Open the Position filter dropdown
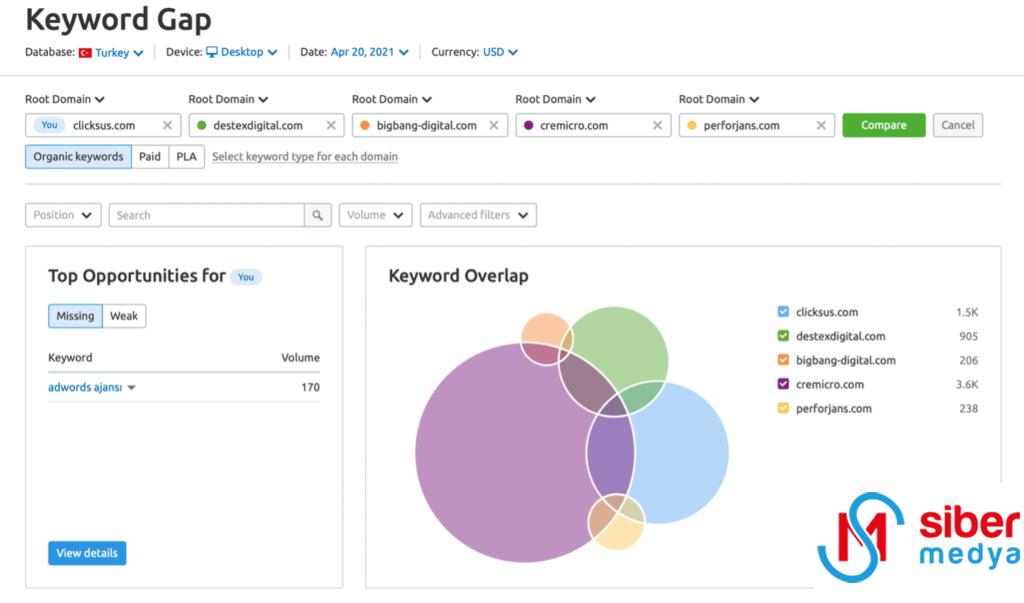This screenshot has height=603, width=1024. [x=63, y=215]
